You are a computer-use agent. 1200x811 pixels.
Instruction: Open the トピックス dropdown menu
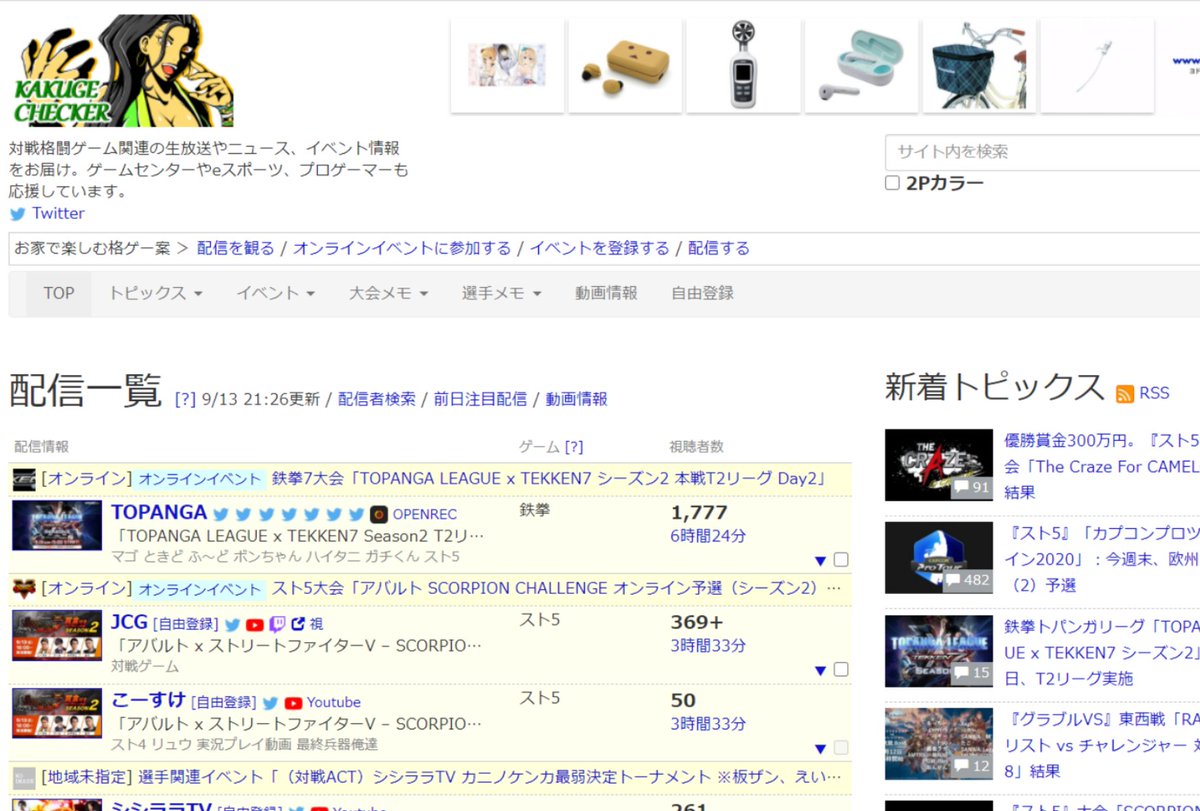click(155, 293)
